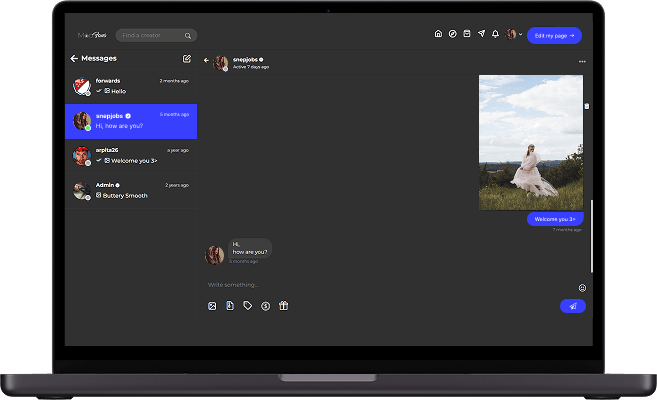
Task: Open the compass explore icon
Action: 453,34
